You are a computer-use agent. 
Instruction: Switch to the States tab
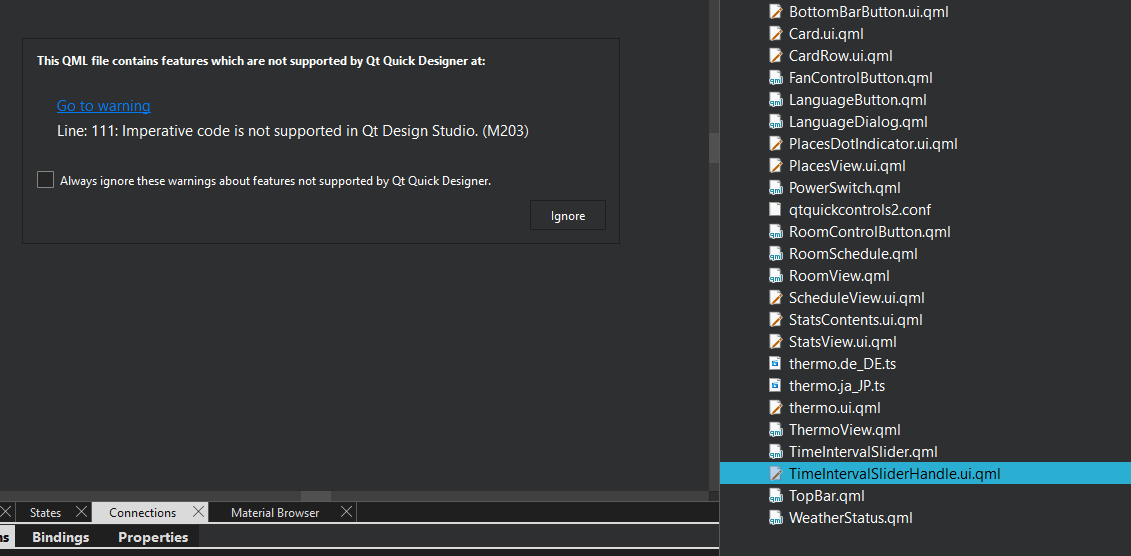click(x=45, y=513)
